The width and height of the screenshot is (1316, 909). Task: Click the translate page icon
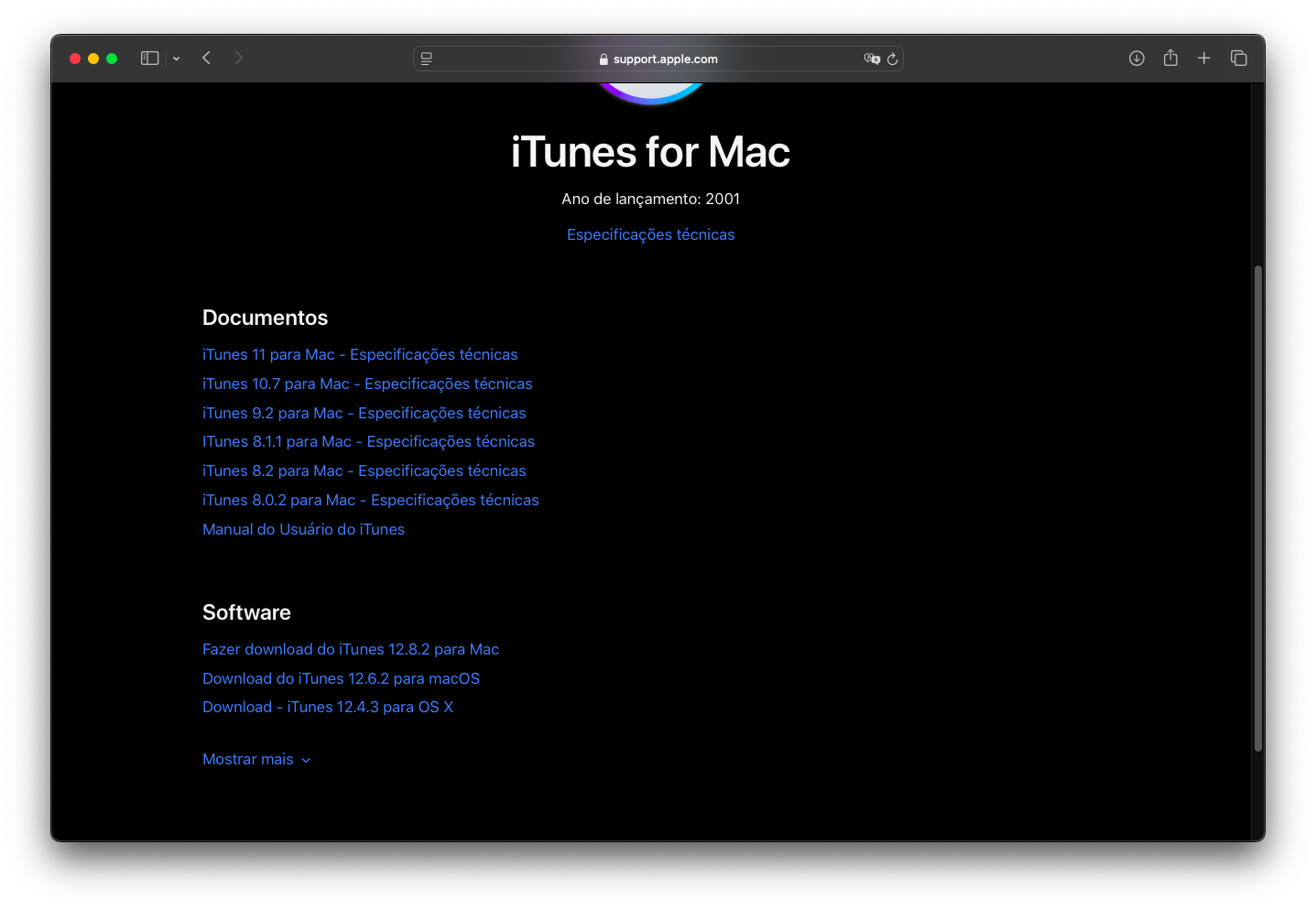[x=872, y=59]
